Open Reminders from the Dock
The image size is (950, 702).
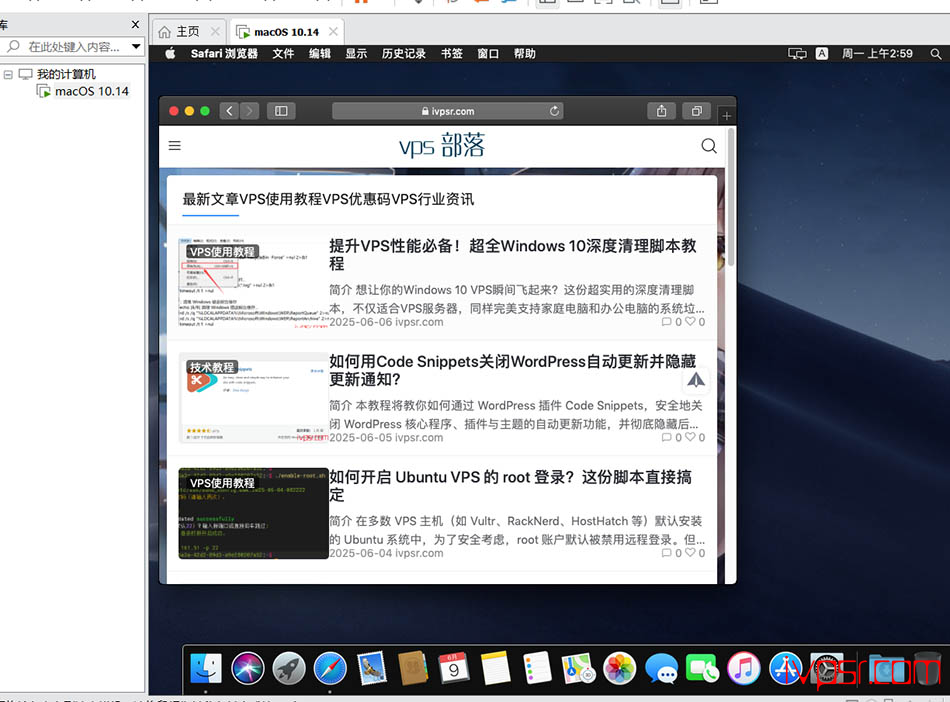pos(537,669)
